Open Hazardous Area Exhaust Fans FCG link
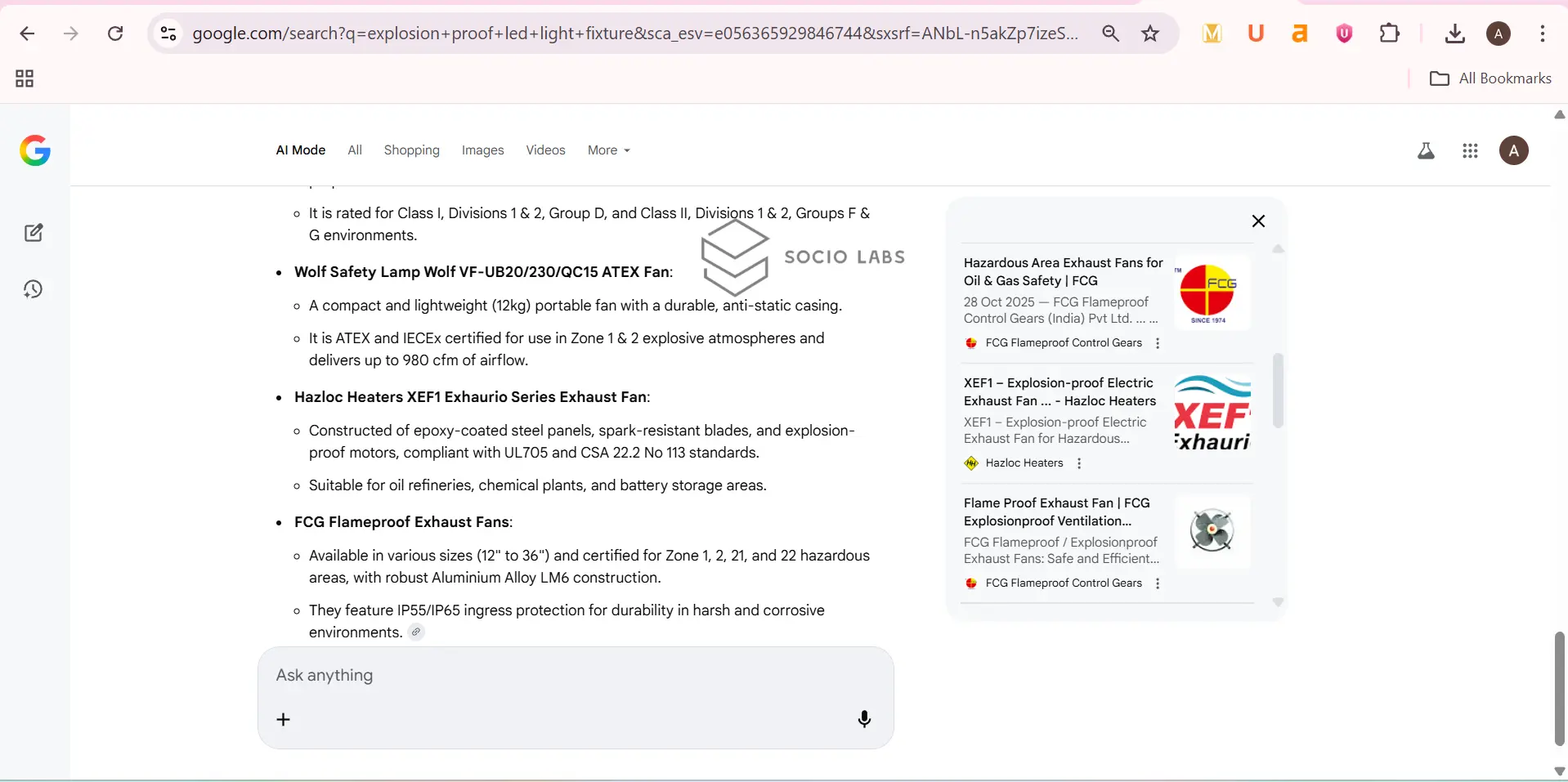 [1063, 271]
